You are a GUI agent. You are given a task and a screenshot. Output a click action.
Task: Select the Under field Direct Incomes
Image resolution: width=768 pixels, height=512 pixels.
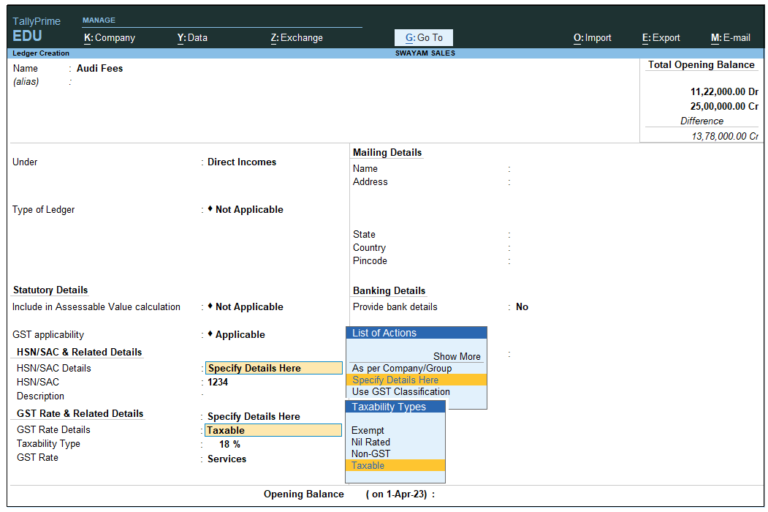click(x=241, y=162)
